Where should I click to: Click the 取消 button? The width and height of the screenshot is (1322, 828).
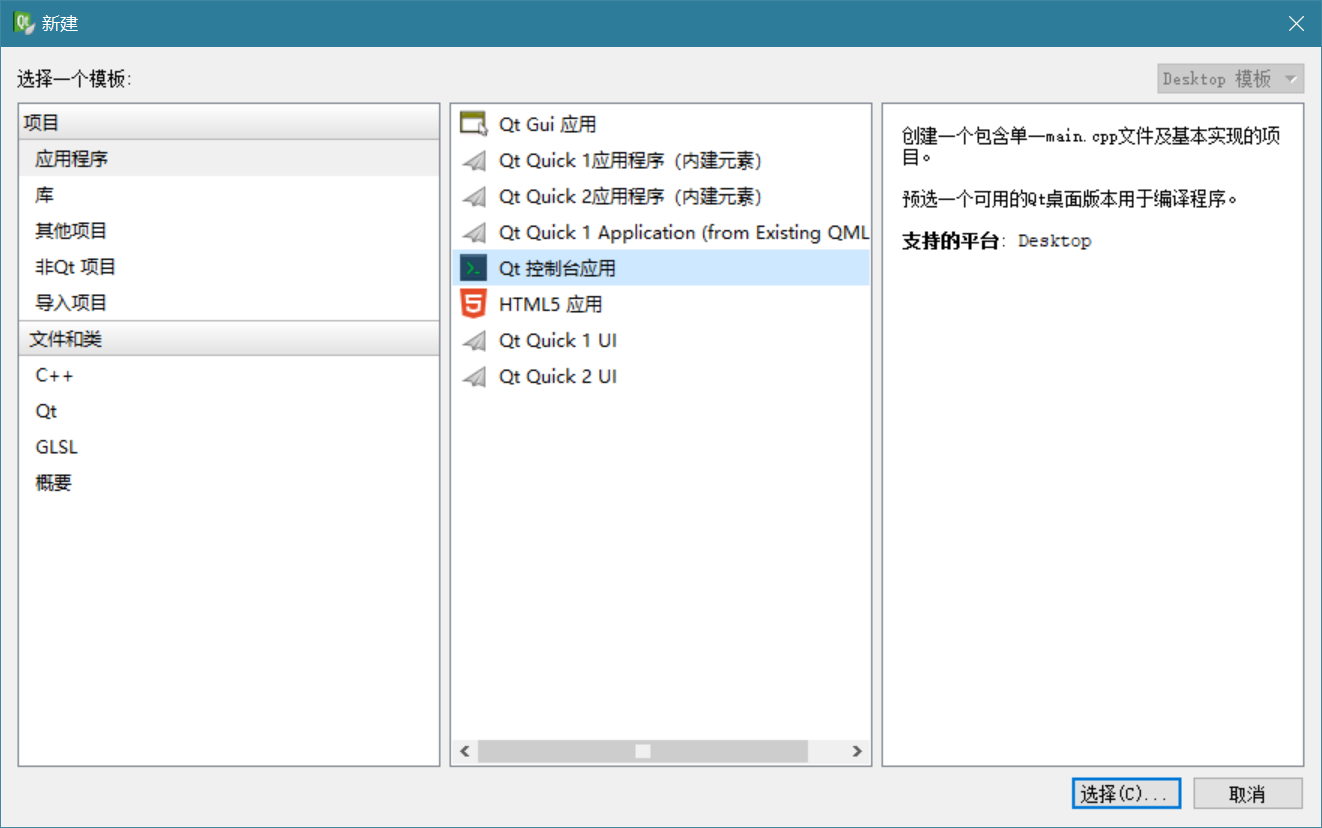(1247, 794)
